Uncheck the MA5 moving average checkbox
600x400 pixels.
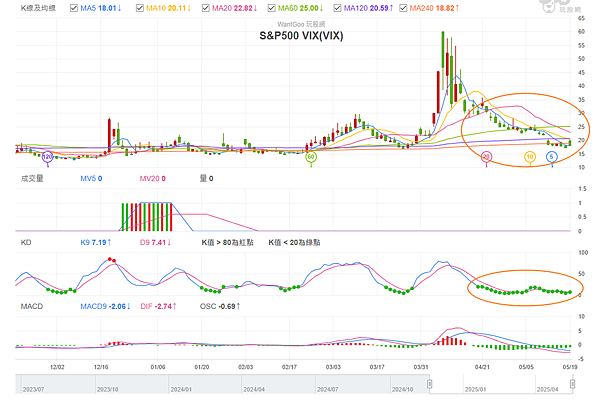(x=74, y=8)
